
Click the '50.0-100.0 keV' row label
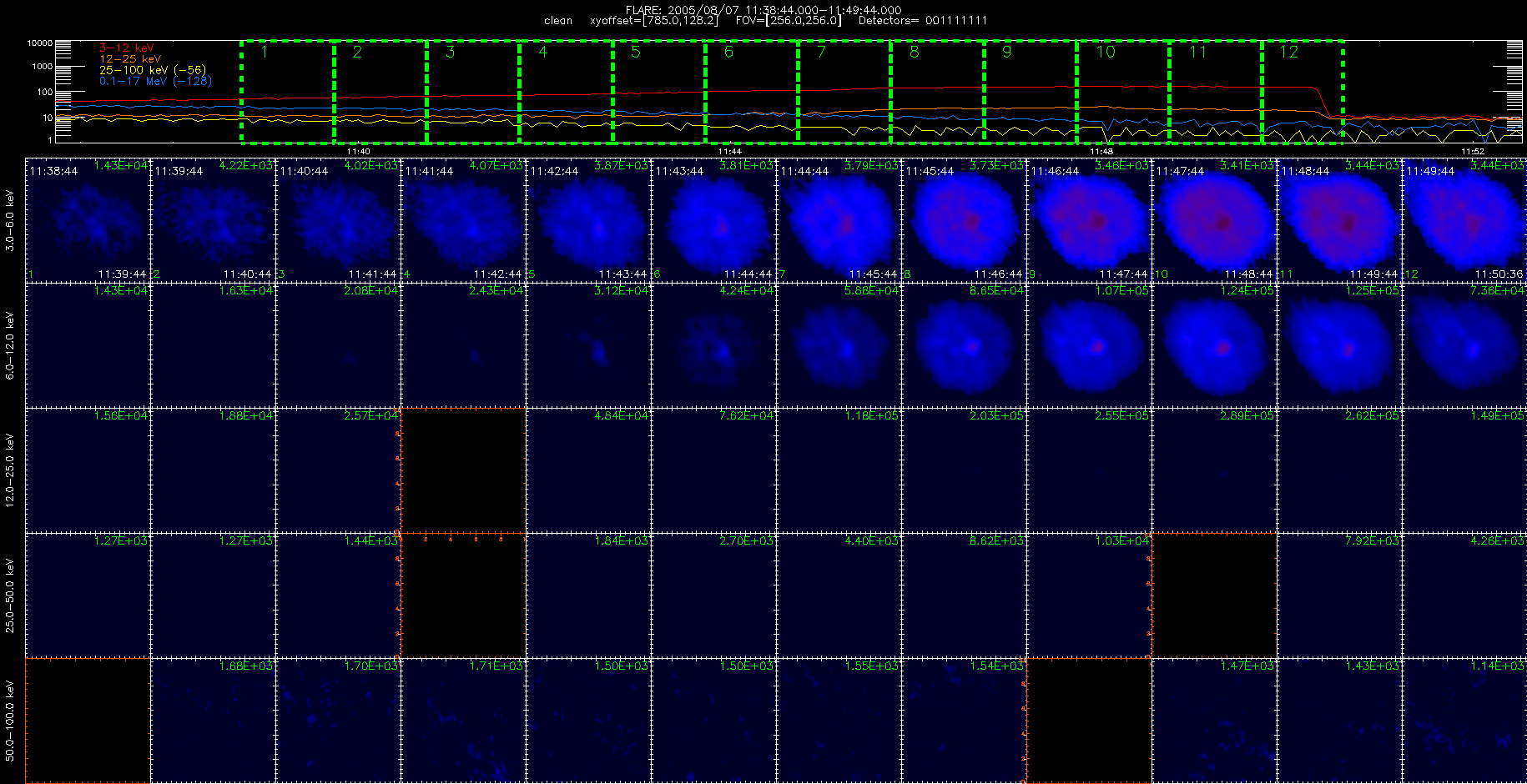click(10, 721)
